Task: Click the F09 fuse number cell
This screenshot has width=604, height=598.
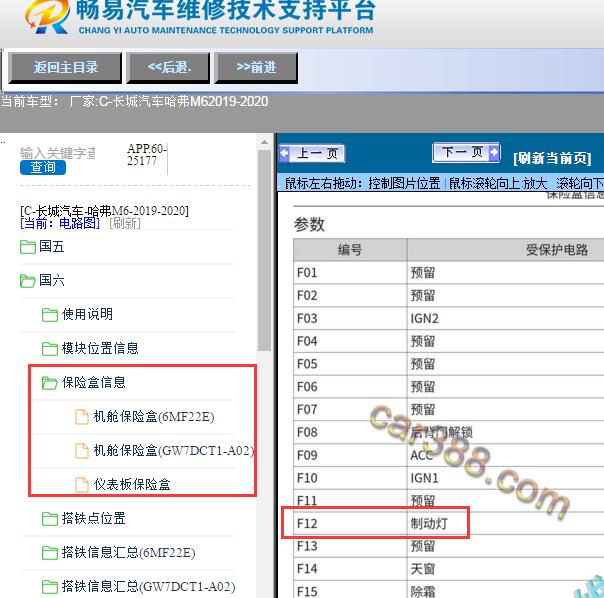Action: coord(350,455)
